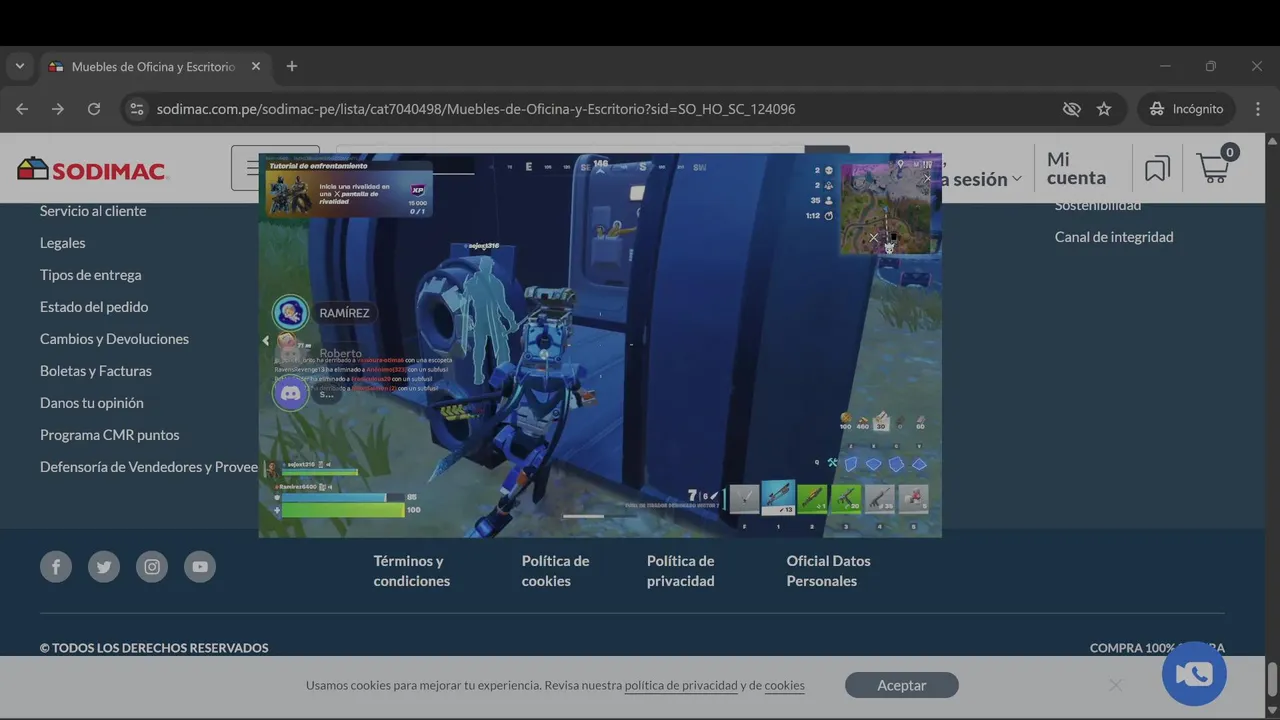
Task: Click the scrollbar up arrow
Action: [1272, 141]
